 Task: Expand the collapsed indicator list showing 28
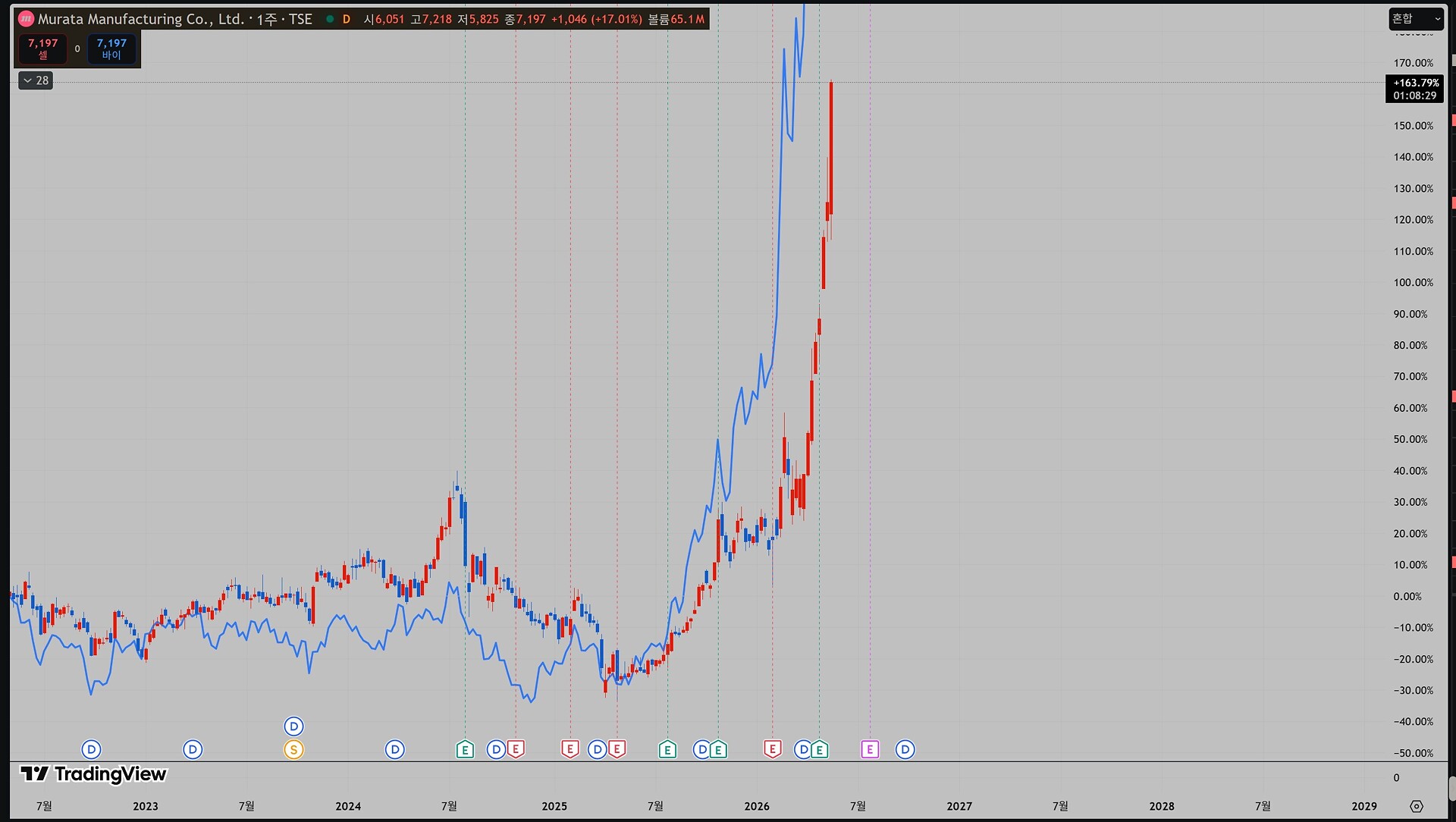[x=36, y=80]
